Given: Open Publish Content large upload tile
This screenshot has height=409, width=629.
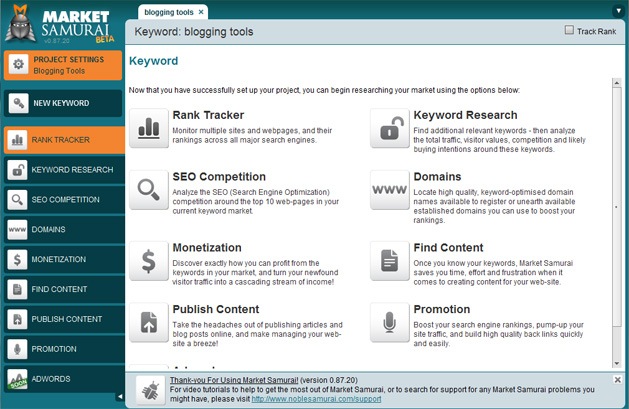Looking at the screenshot, I should click(x=149, y=322).
